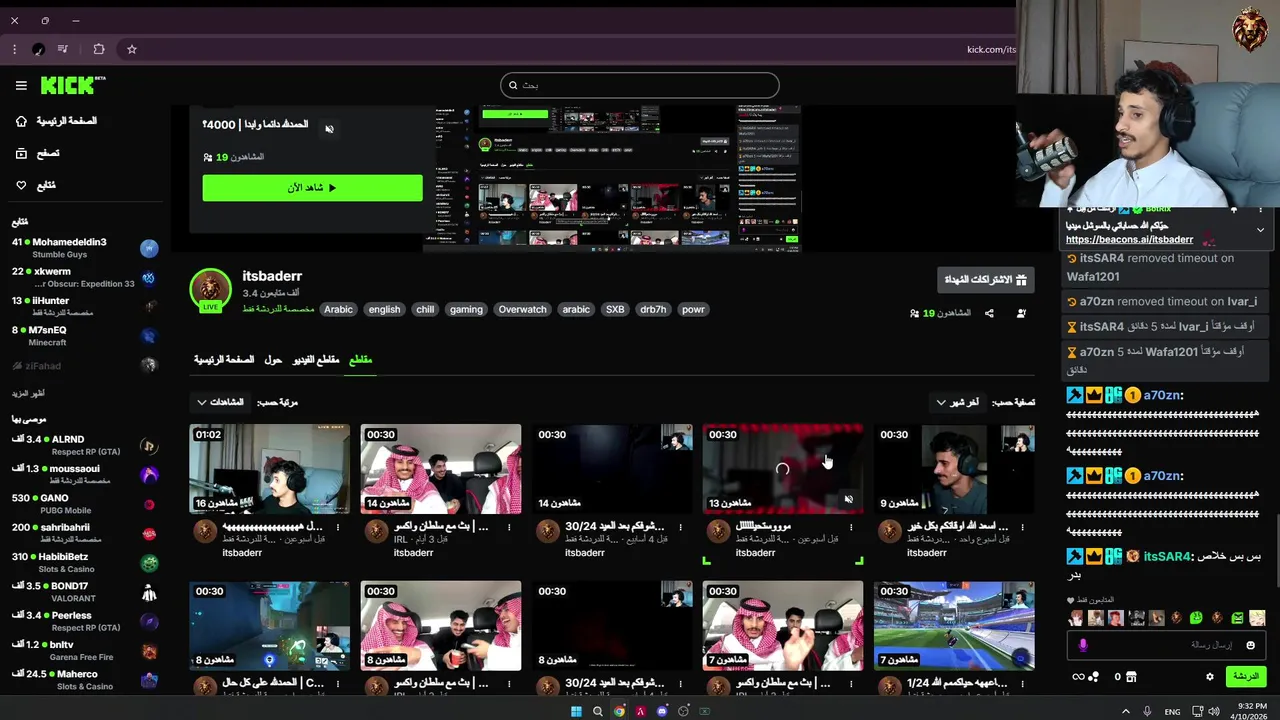Open followed channel iiHunter
This screenshot has height=720, width=1280.
85,306
